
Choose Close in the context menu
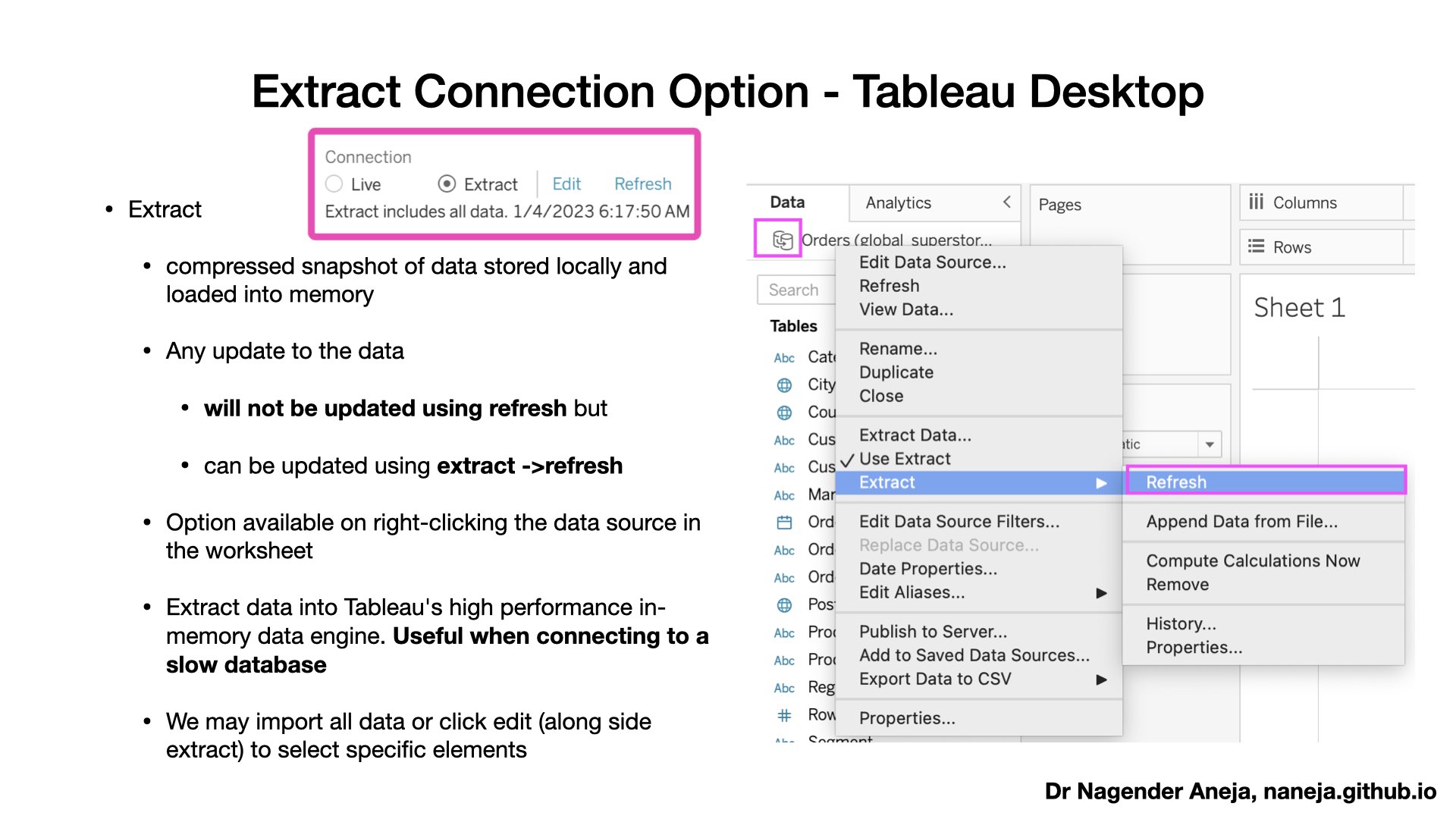[880, 396]
